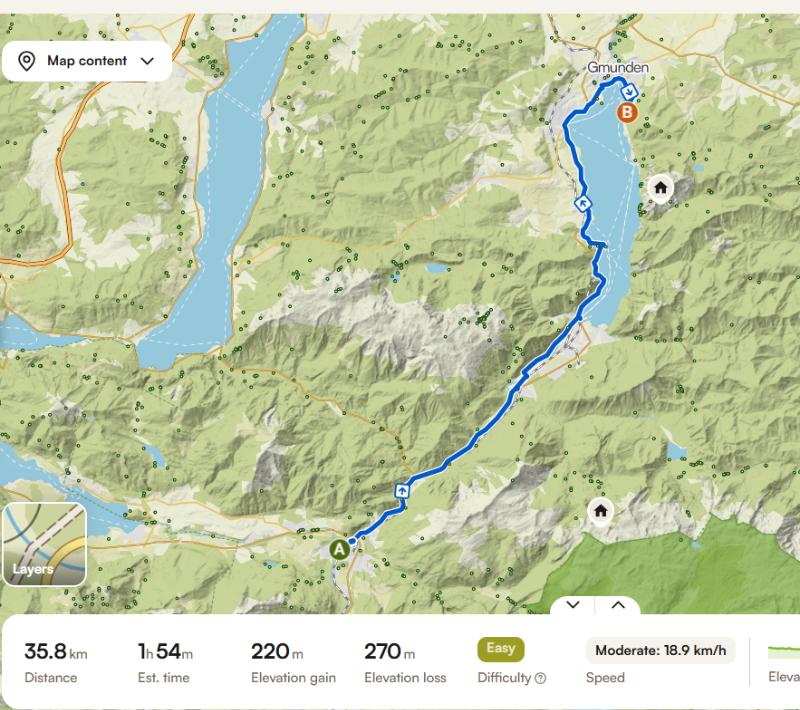
Task: Click the upward arrow waypoint near the route start
Action: pos(402,491)
